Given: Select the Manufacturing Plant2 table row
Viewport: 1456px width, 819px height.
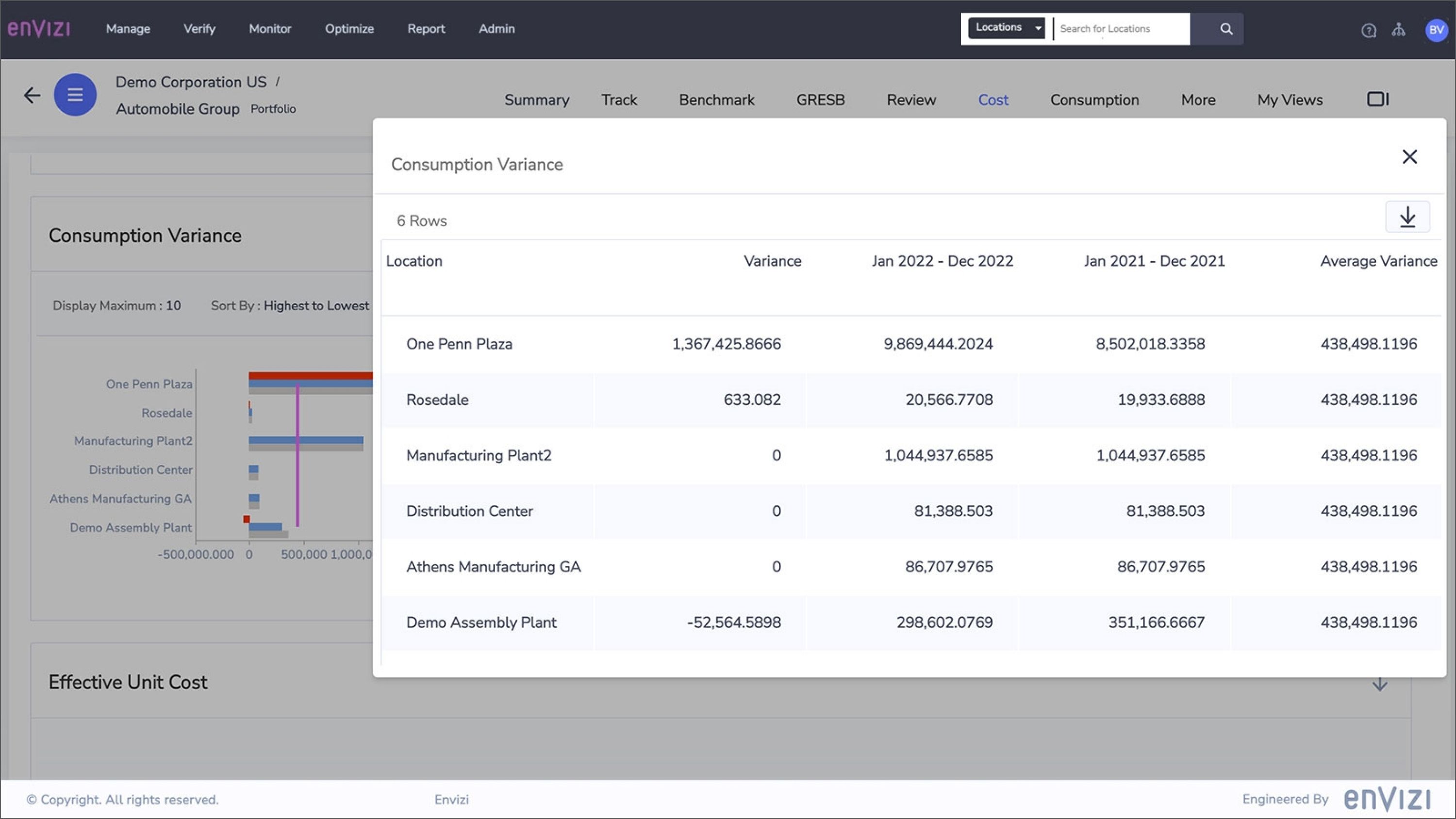Looking at the screenshot, I should 911,455.
